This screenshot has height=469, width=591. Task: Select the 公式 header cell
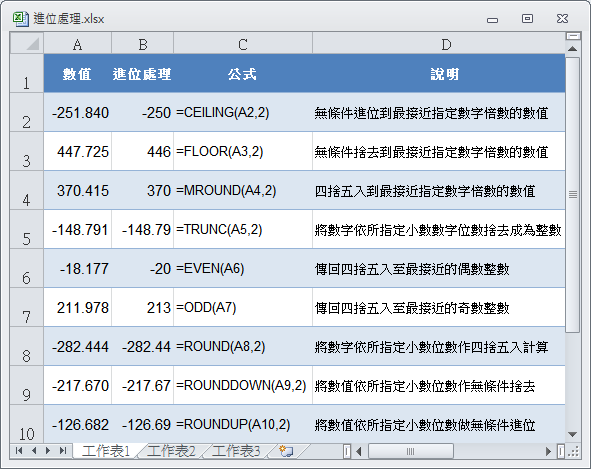pos(243,73)
